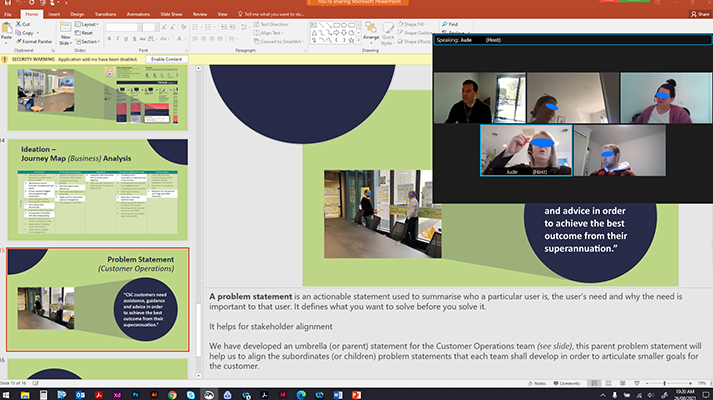Open the Text Direction dropdown

click(272, 24)
